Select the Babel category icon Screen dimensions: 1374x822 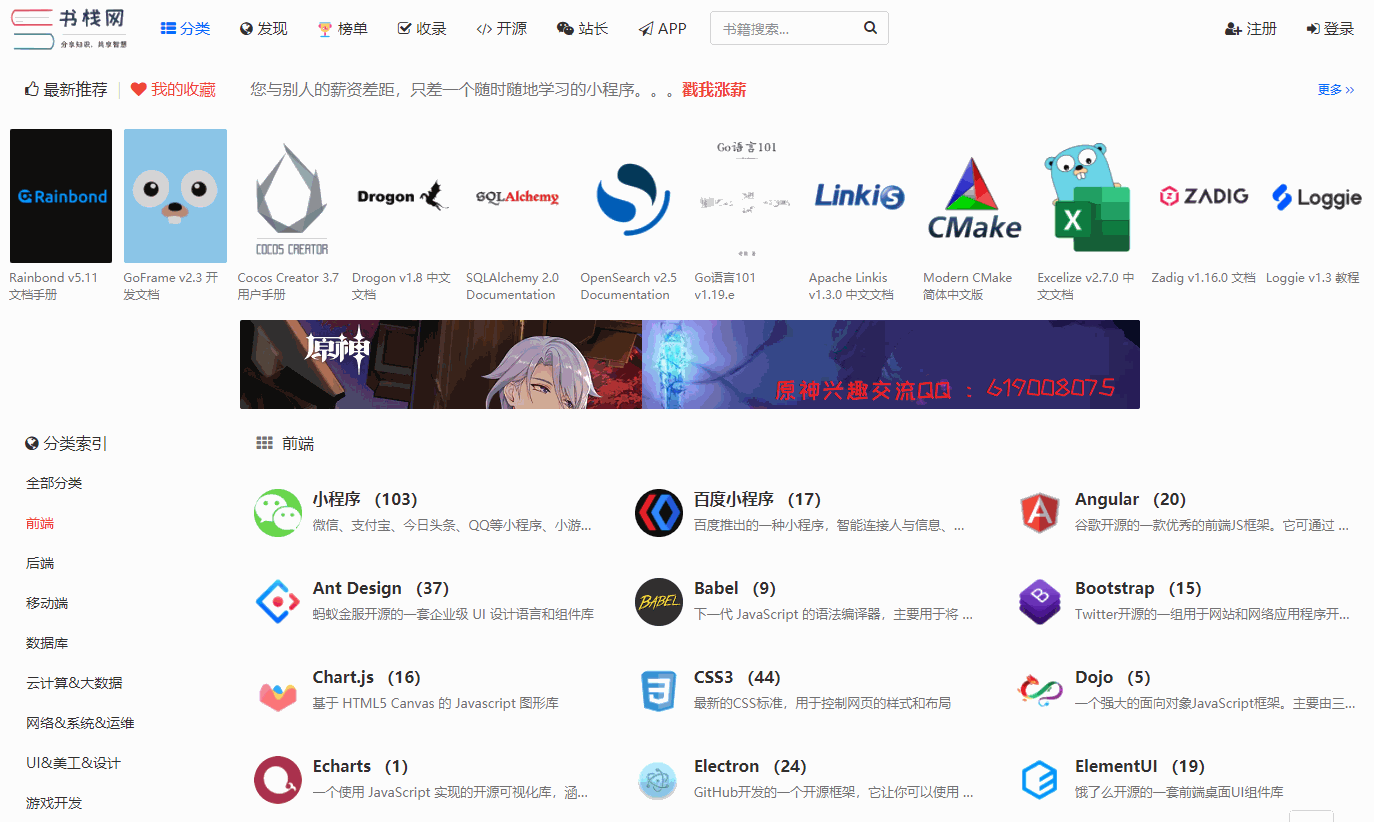click(x=658, y=601)
